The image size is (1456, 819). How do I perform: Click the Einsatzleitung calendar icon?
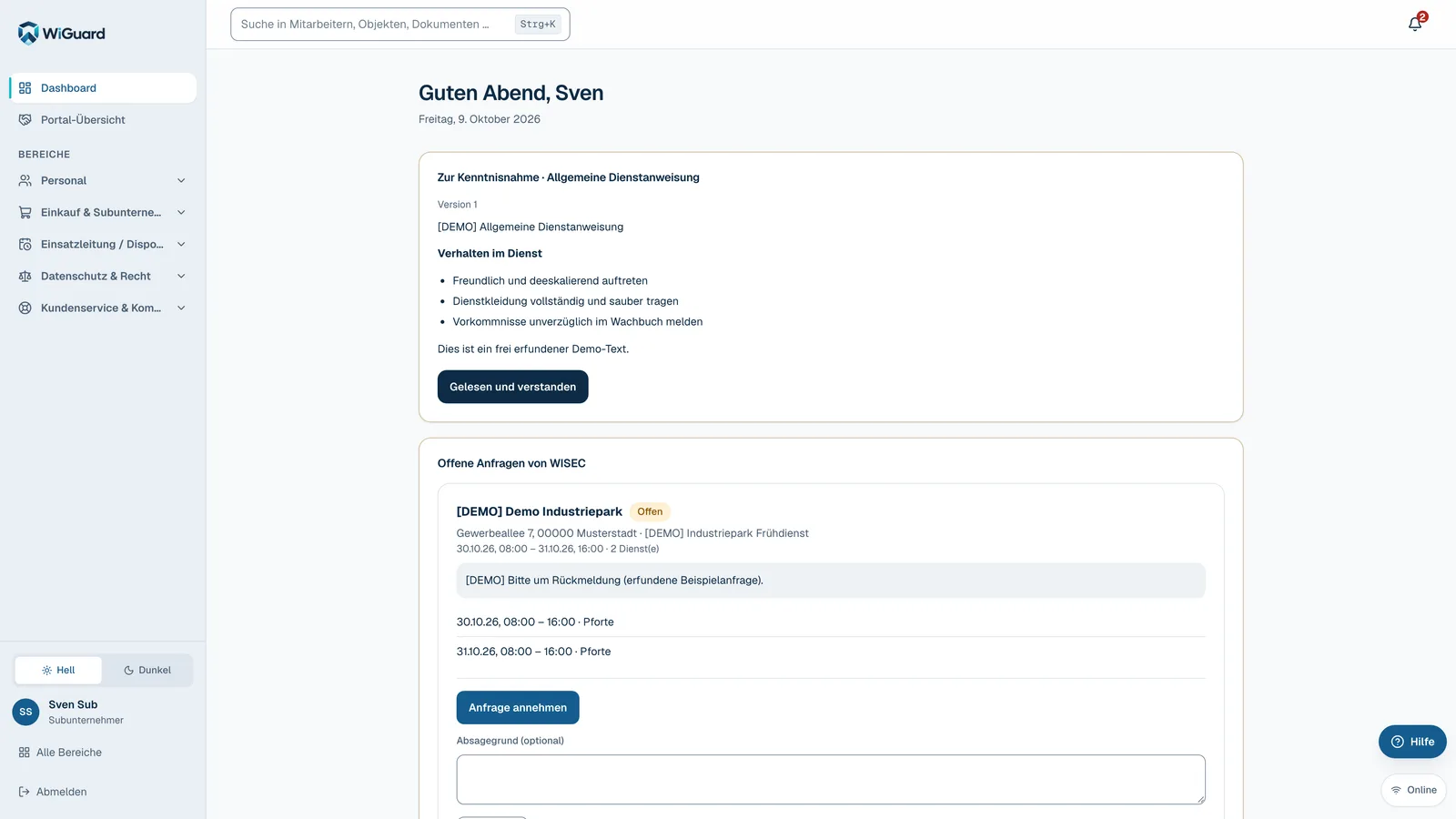(x=25, y=245)
